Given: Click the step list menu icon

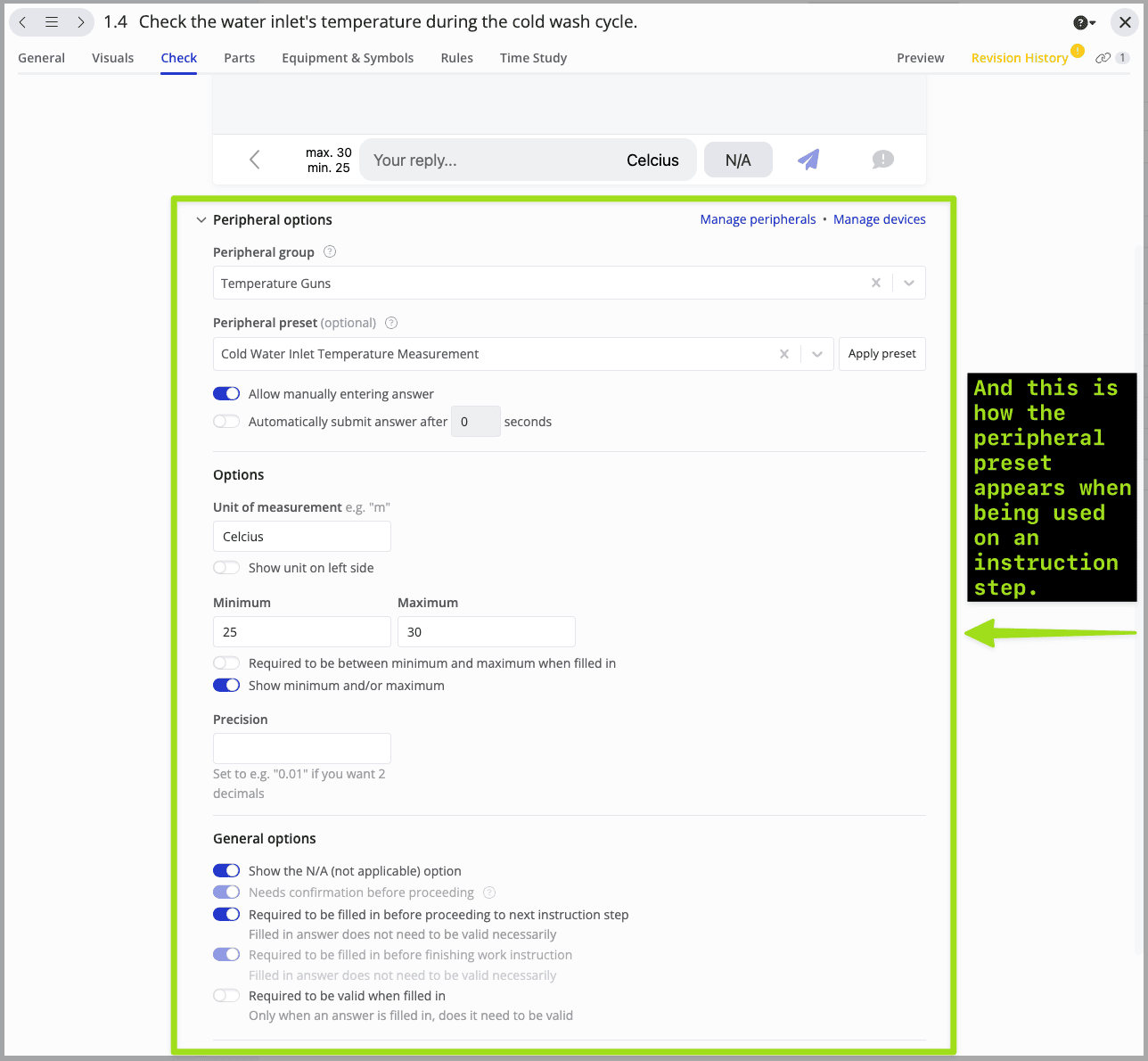Looking at the screenshot, I should point(52,22).
